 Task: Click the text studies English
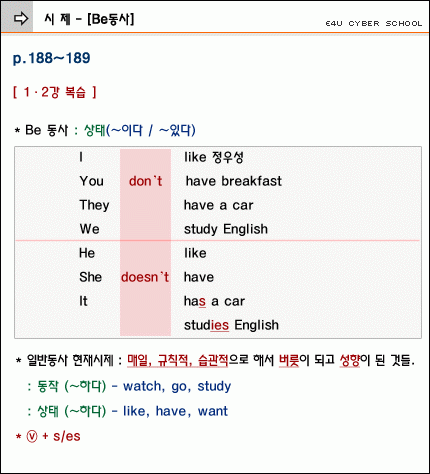point(231,325)
